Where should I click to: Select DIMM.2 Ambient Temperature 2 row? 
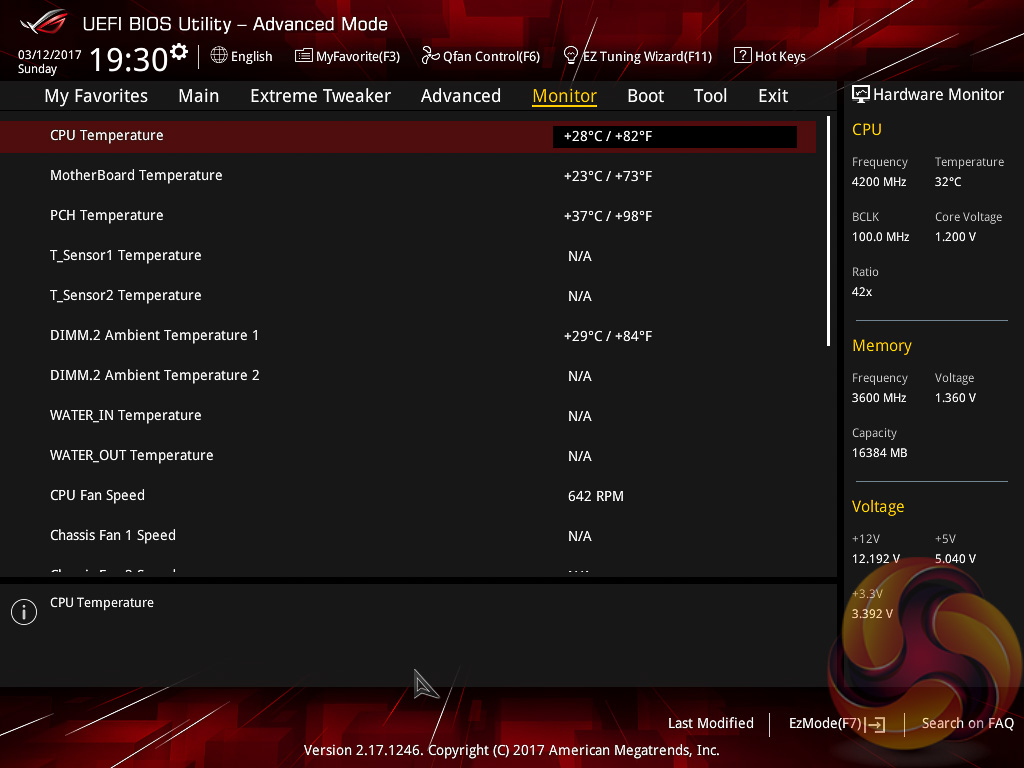click(408, 376)
